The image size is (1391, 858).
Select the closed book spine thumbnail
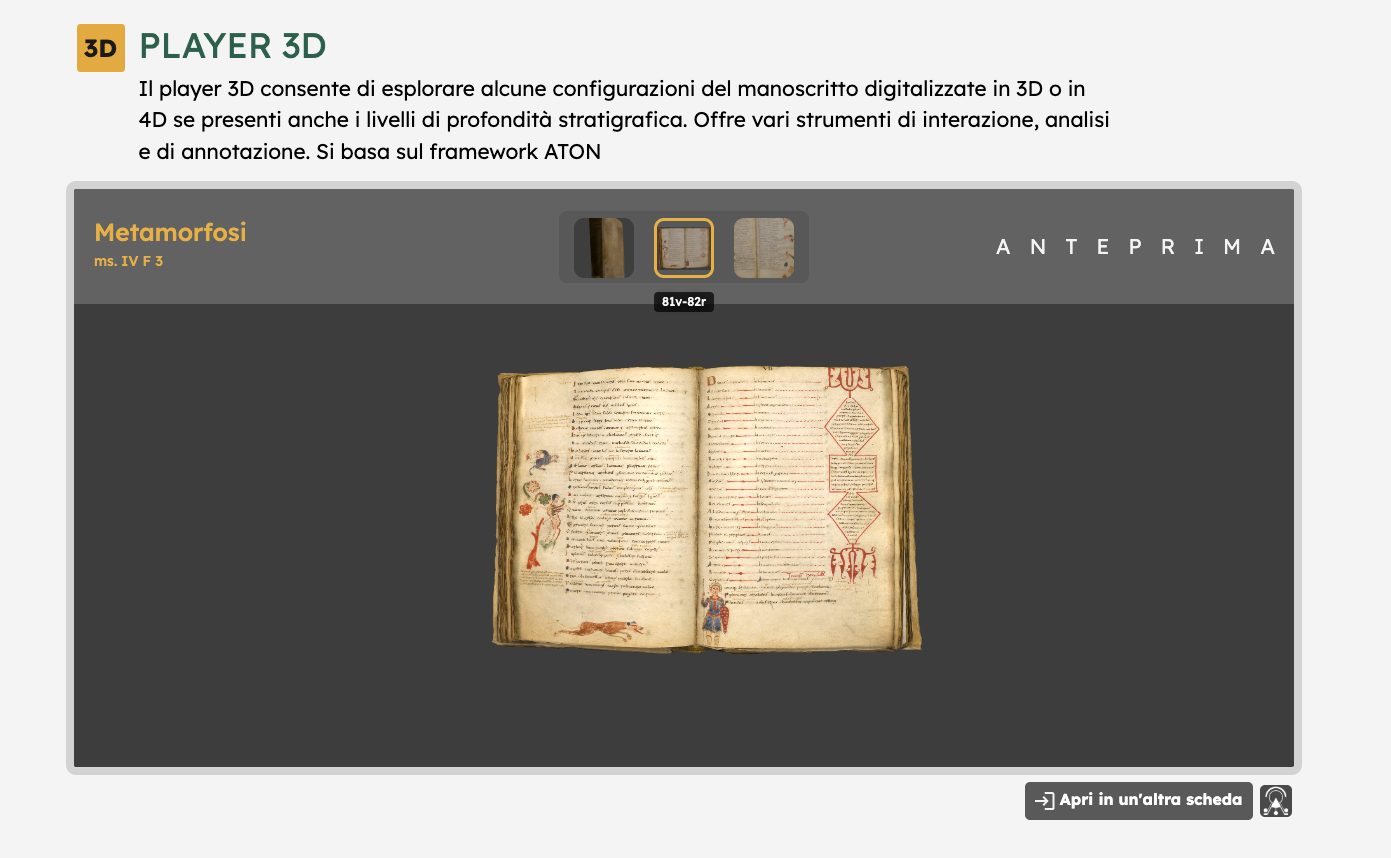tap(603, 248)
